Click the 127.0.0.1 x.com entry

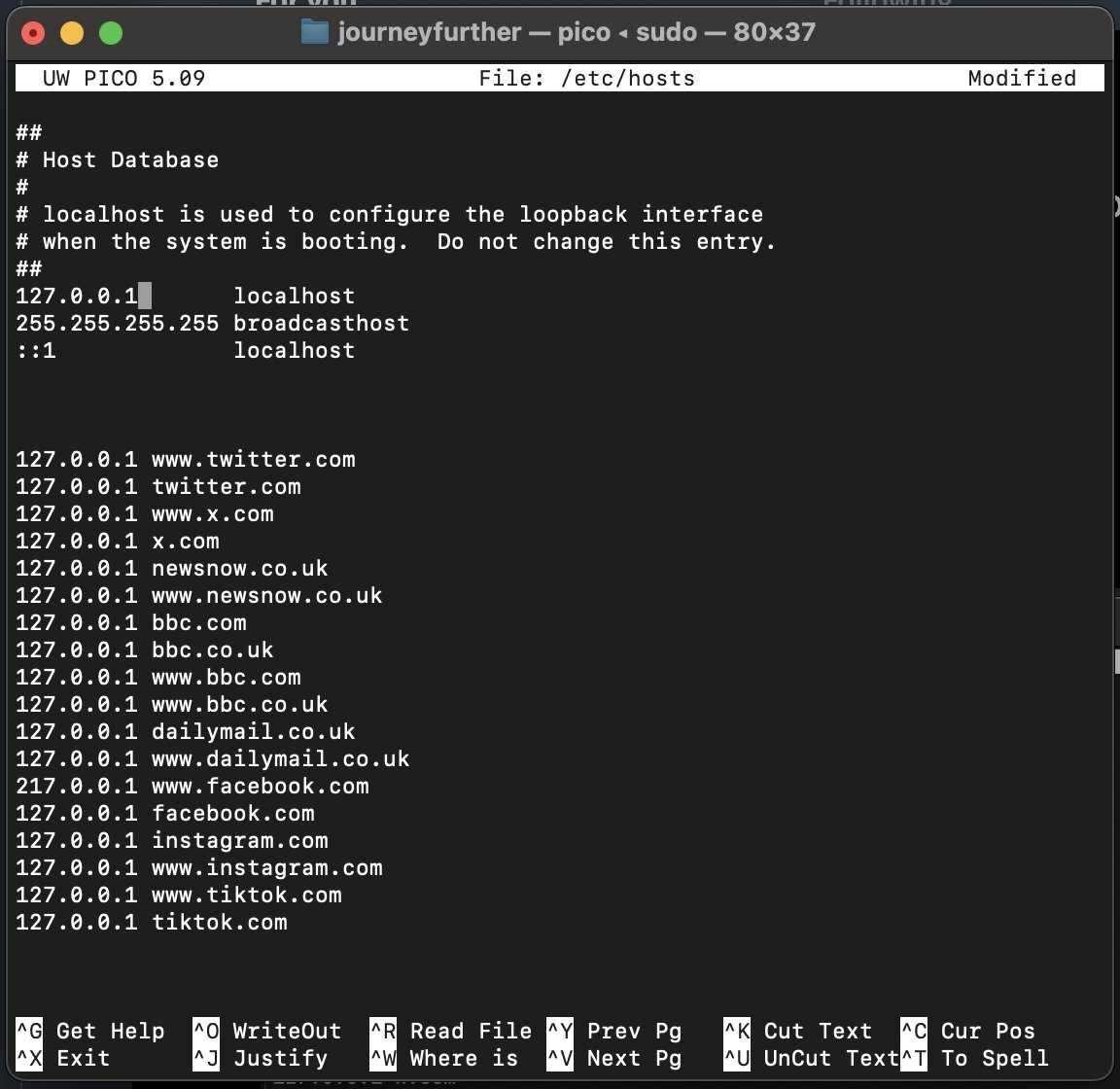pos(117,541)
